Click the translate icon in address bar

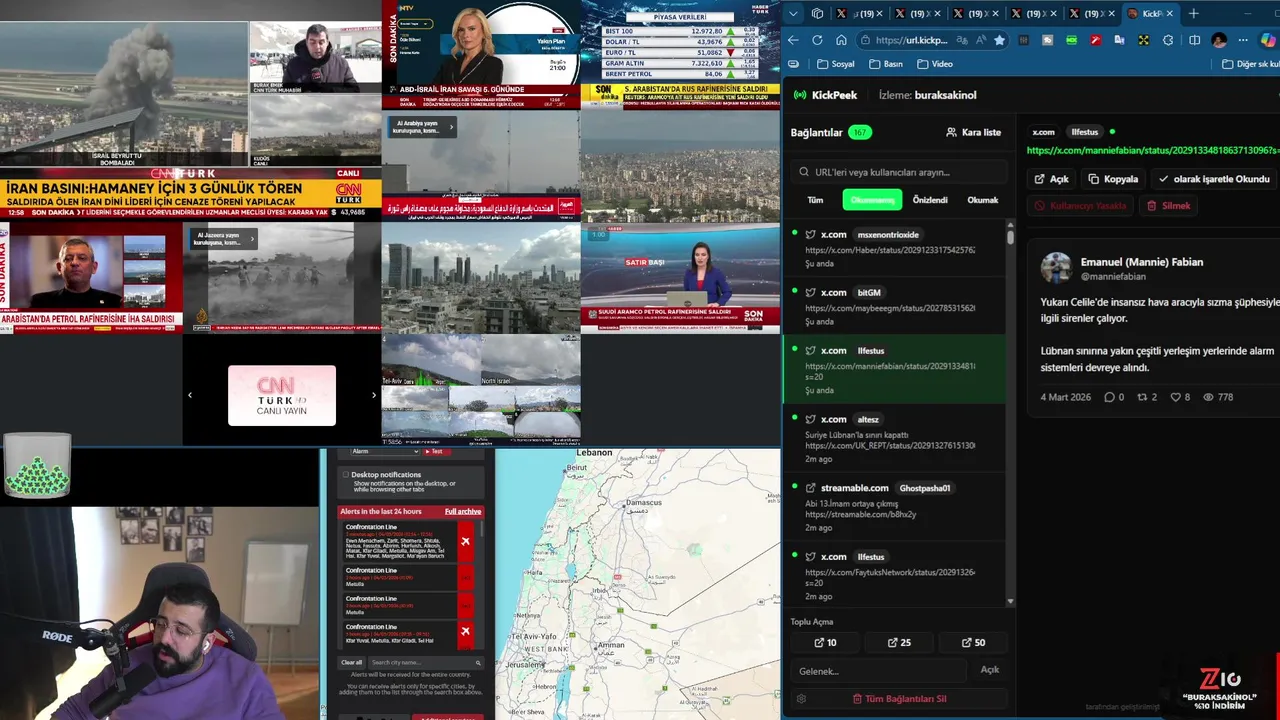(960, 40)
